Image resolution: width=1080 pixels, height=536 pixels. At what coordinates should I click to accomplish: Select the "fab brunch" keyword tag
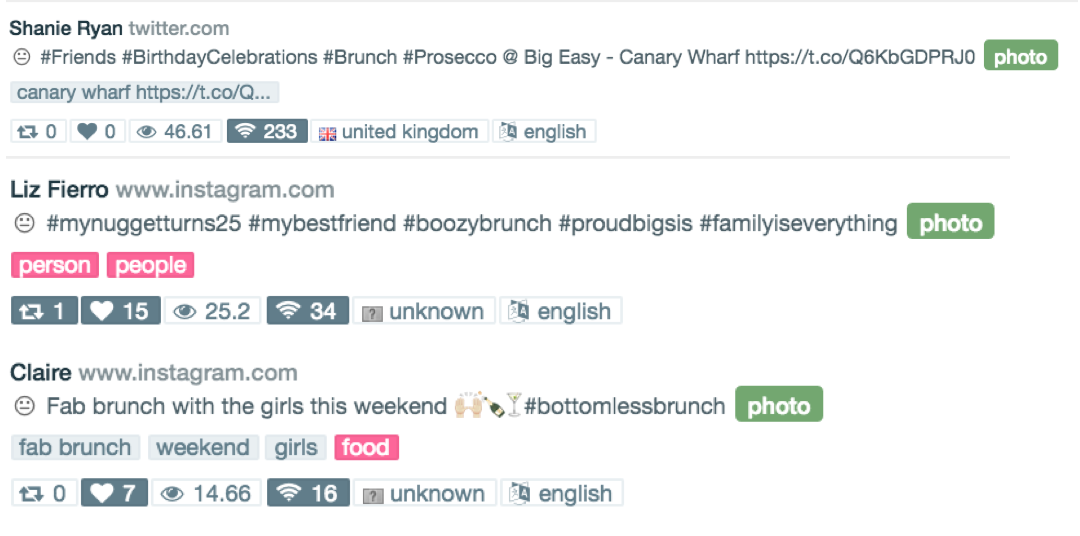(75, 447)
